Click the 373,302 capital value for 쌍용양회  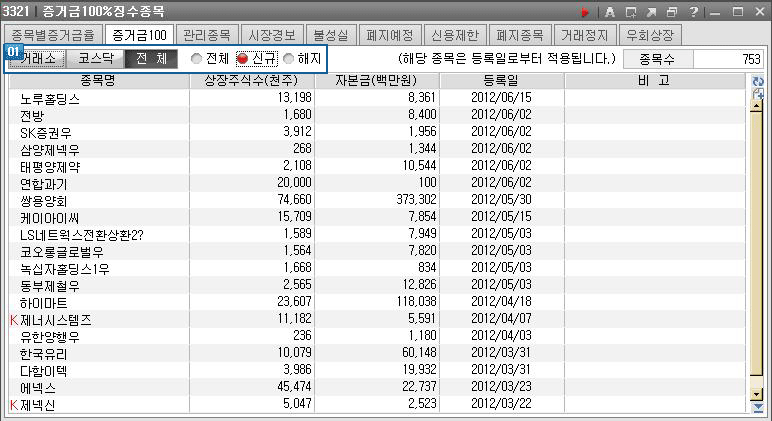pyautogui.click(x=417, y=199)
